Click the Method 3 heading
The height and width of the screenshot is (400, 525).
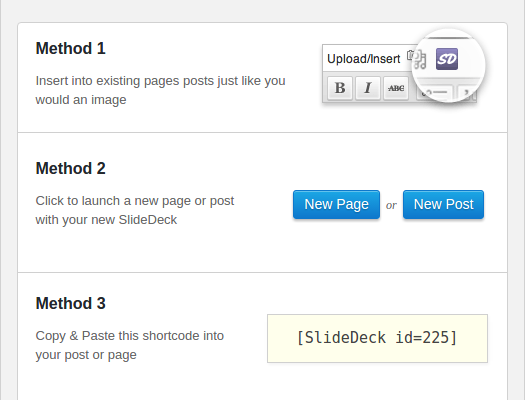point(71,303)
